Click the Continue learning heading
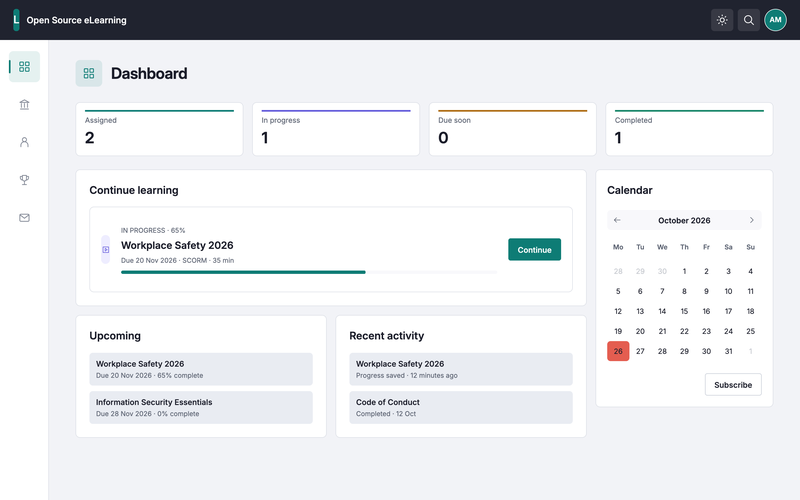This screenshot has width=800, height=500. pyautogui.click(x=134, y=190)
